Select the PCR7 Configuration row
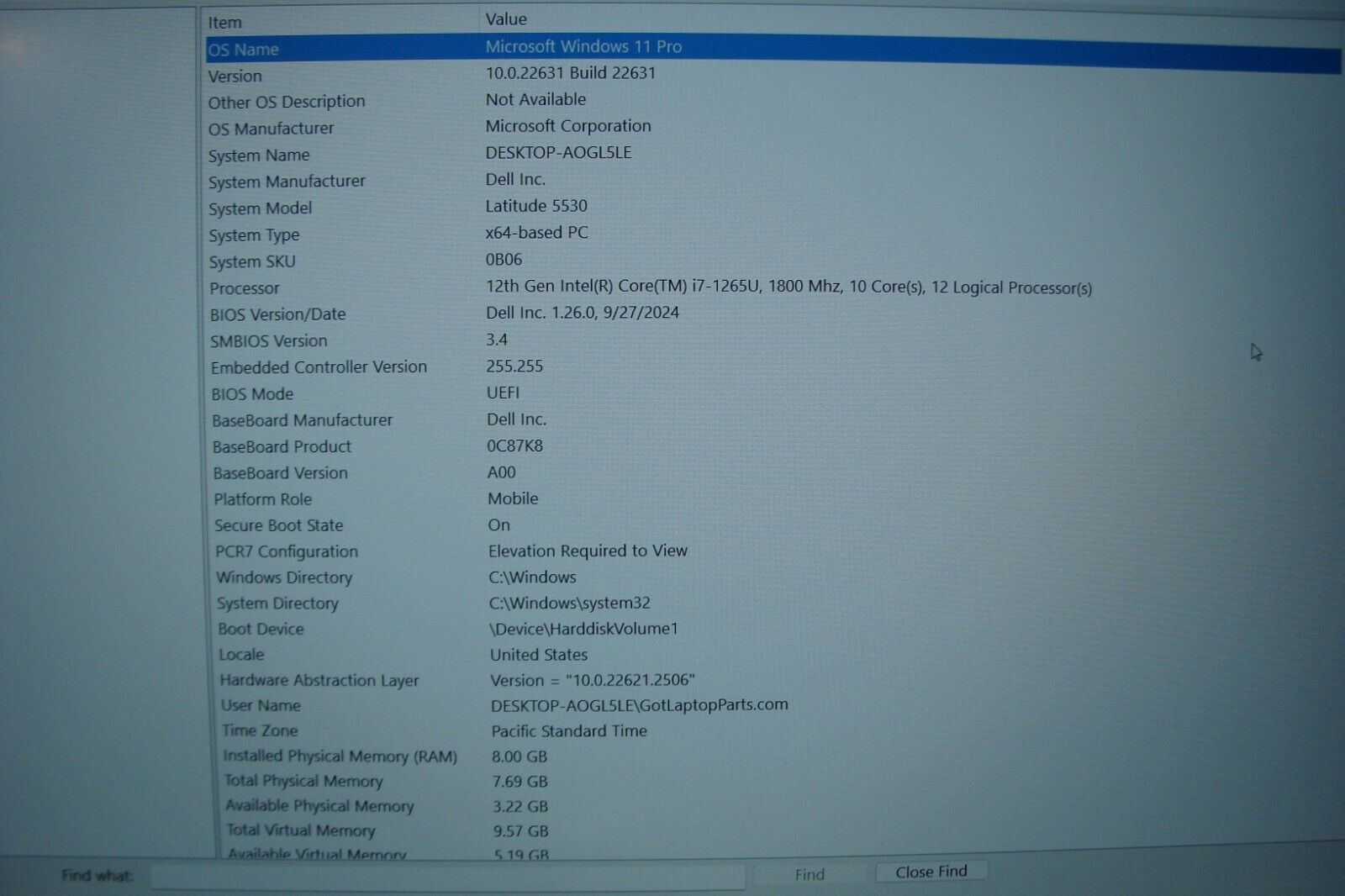The image size is (1345, 896). 773,551
